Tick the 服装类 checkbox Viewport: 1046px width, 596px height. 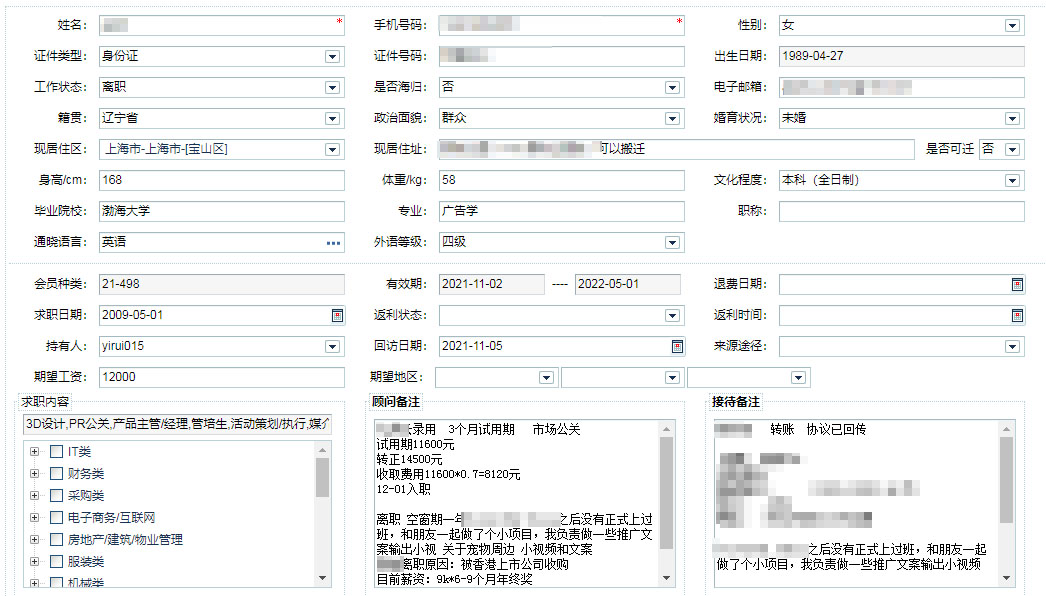[x=57, y=561]
